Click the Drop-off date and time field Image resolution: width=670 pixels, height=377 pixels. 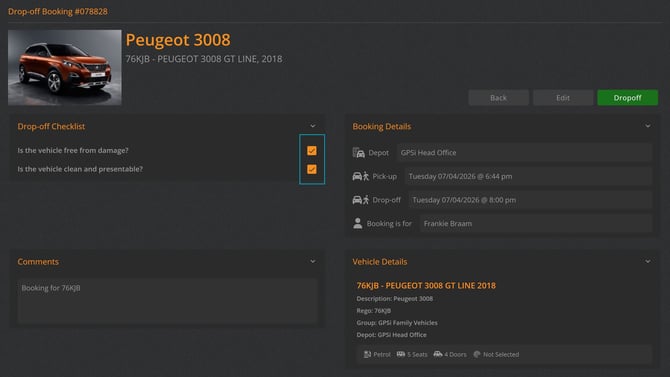(x=530, y=200)
